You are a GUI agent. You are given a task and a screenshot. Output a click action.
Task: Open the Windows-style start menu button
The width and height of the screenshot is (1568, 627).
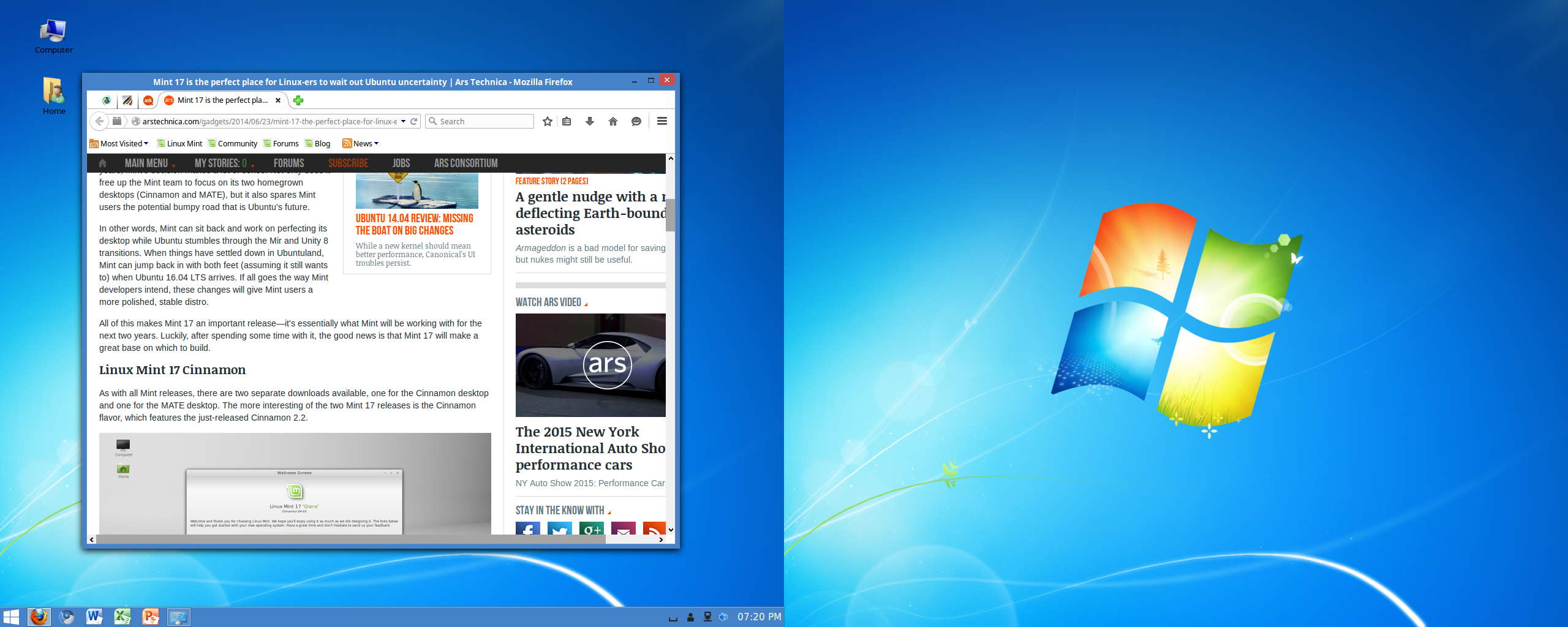point(11,617)
